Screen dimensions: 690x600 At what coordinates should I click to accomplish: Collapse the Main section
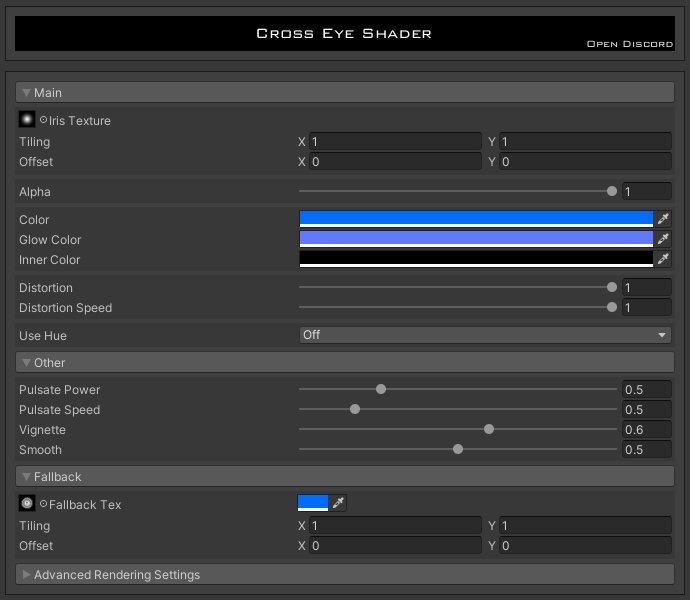pyautogui.click(x=27, y=93)
